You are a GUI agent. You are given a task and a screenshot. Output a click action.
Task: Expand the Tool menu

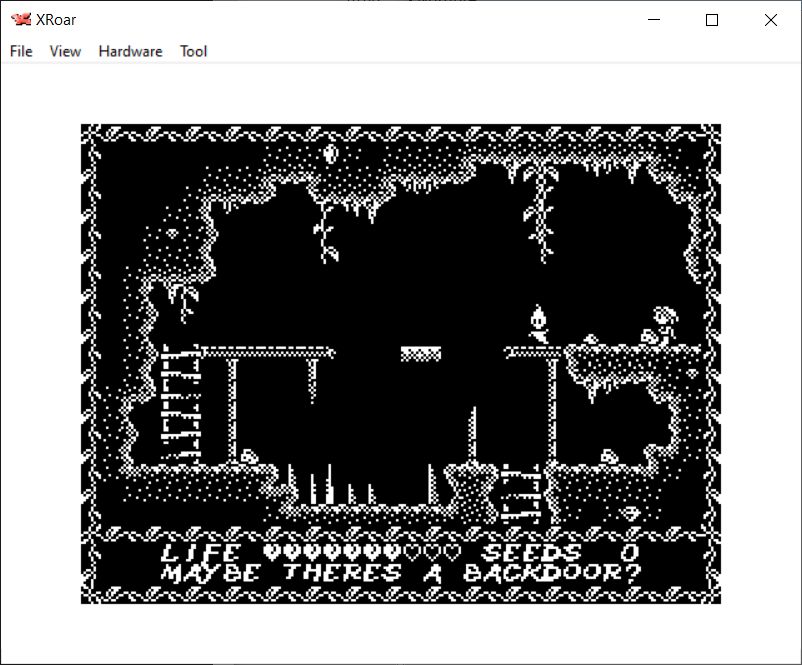pyautogui.click(x=193, y=51)
